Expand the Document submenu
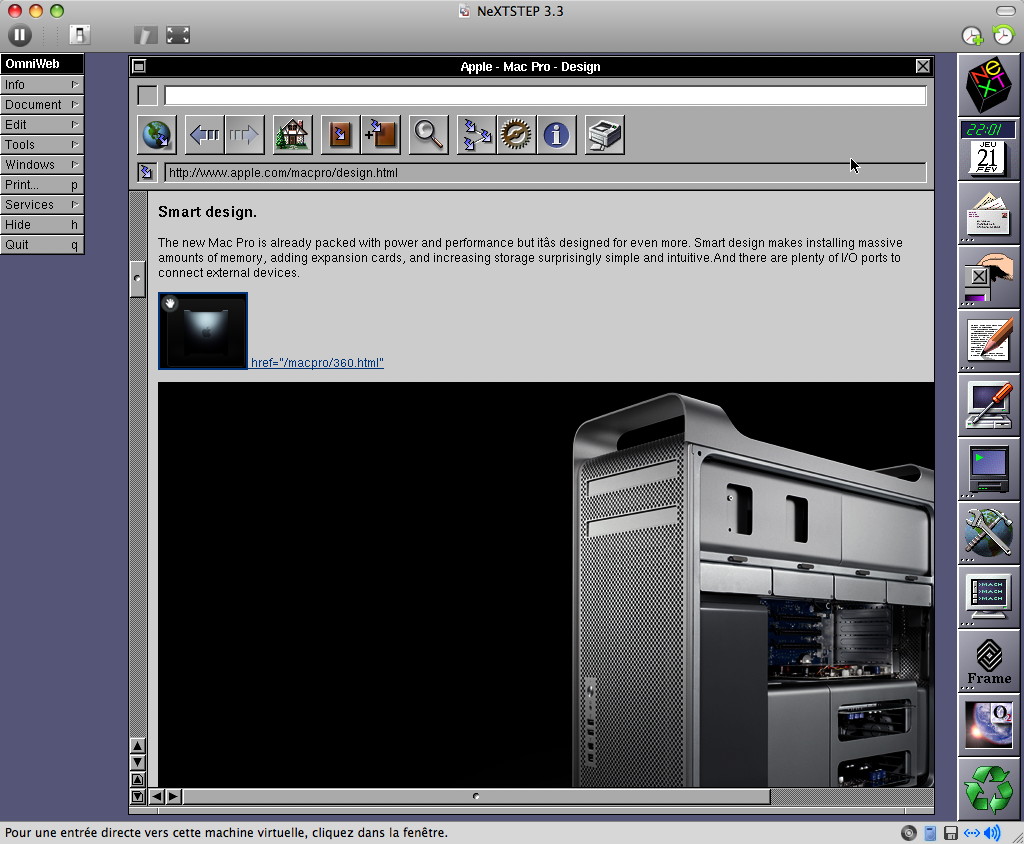 click(42, 105)
